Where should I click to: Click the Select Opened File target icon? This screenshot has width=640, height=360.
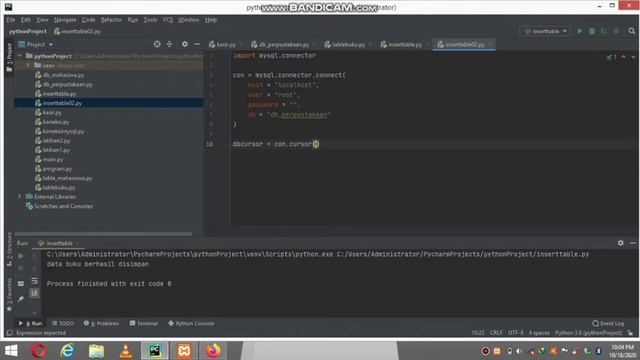[x=157, y=44]
